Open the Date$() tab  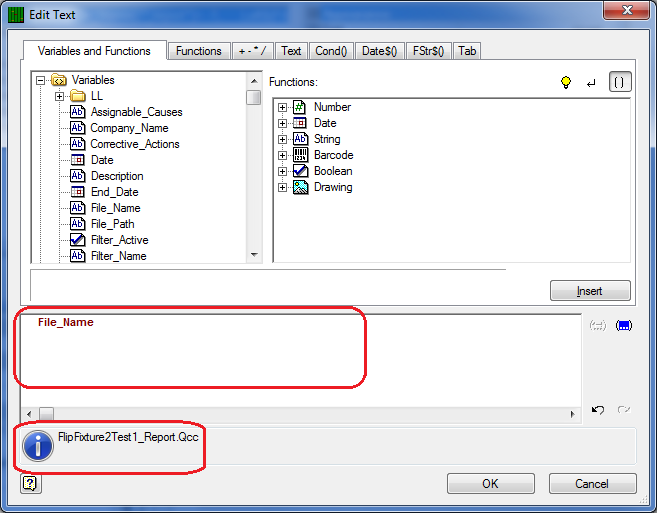coord(380,51)
